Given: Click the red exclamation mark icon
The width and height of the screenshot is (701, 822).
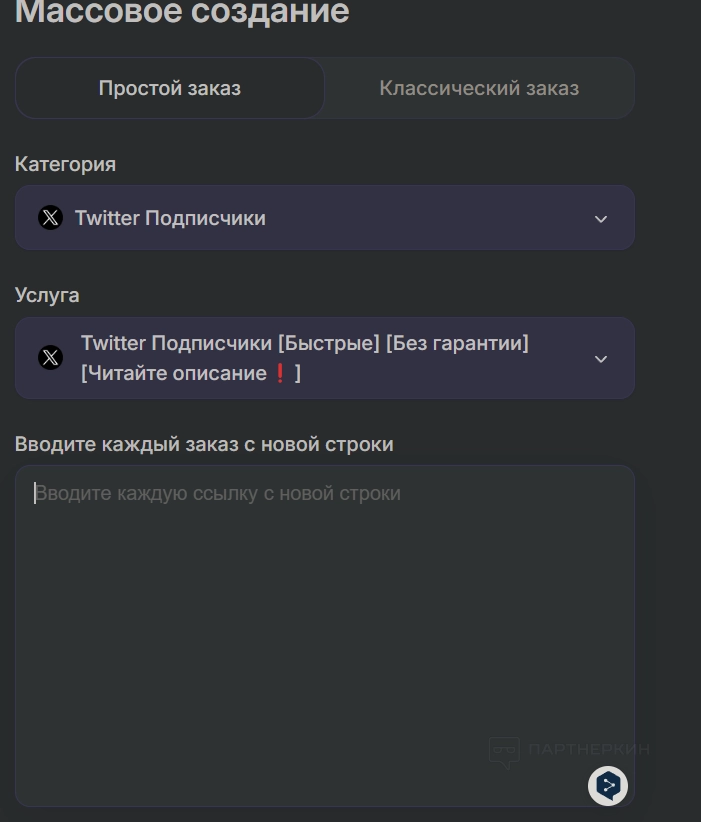Looking at the screenshot, I should 280,373.
